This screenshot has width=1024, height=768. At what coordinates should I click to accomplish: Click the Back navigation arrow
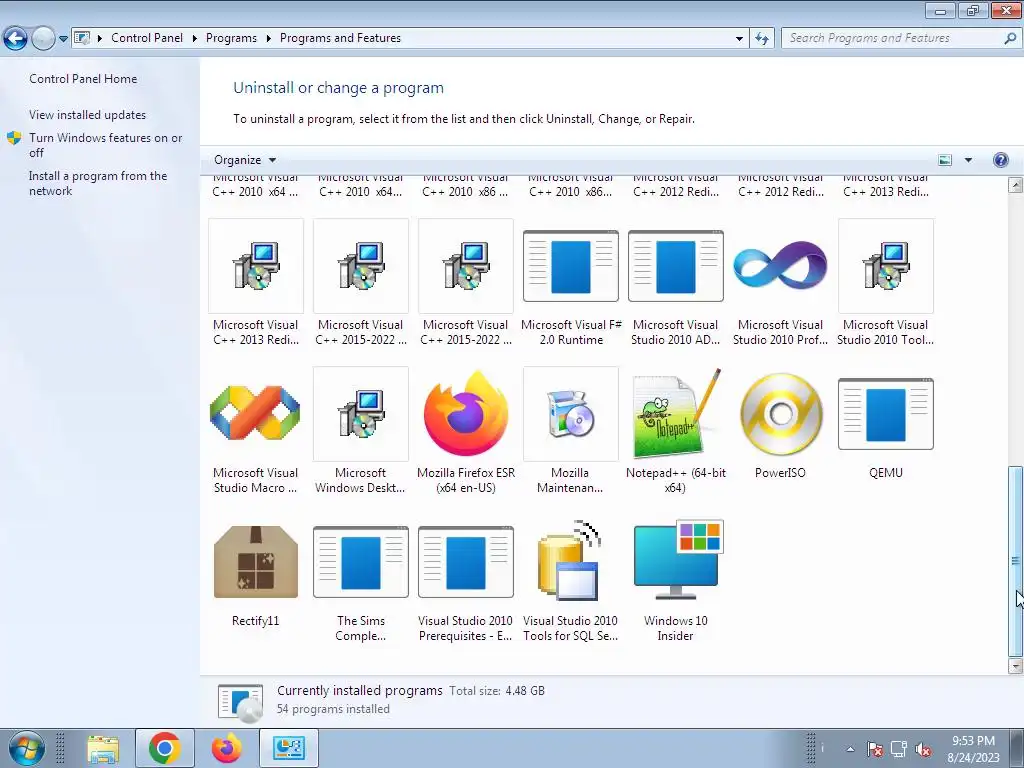point(16,39)
